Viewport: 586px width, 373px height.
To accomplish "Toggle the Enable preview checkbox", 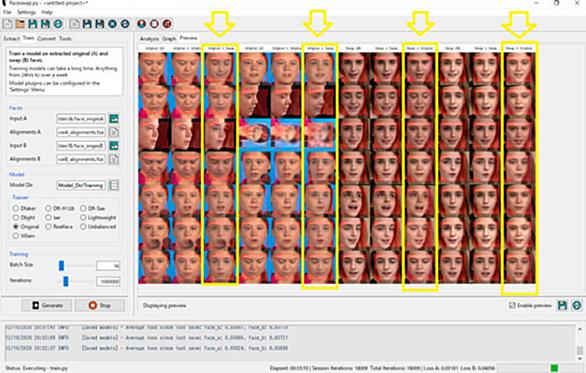I will (512, 305).
